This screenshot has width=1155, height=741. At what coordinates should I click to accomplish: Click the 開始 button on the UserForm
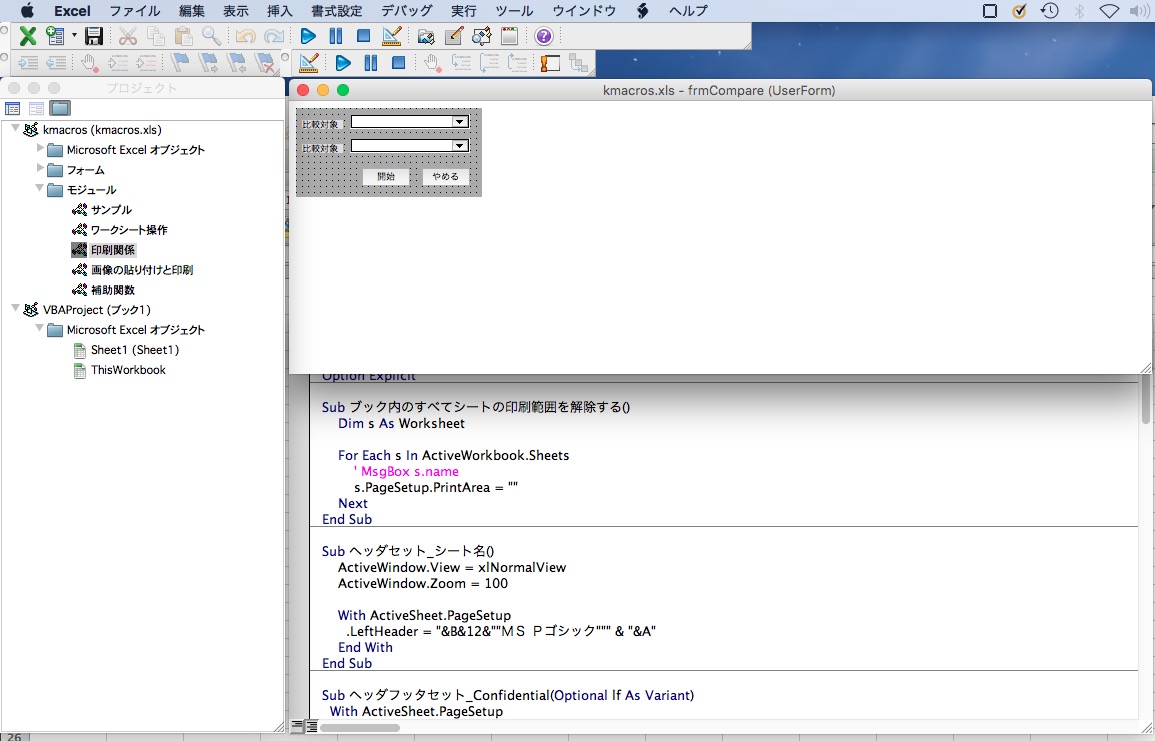pos(386,177)
